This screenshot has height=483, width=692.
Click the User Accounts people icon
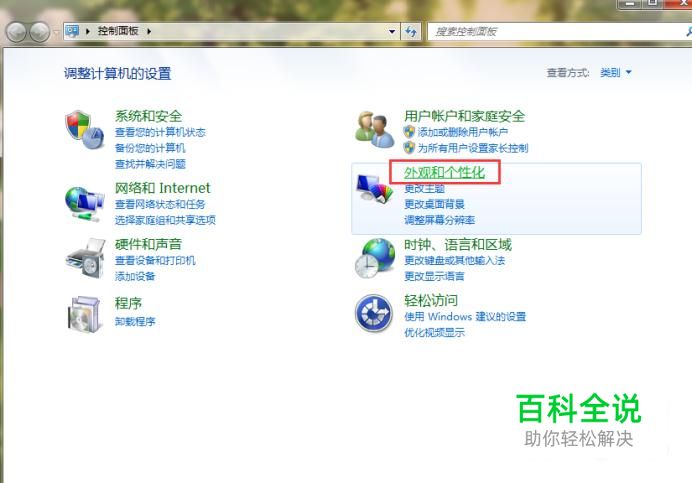(x=375, y=129)
